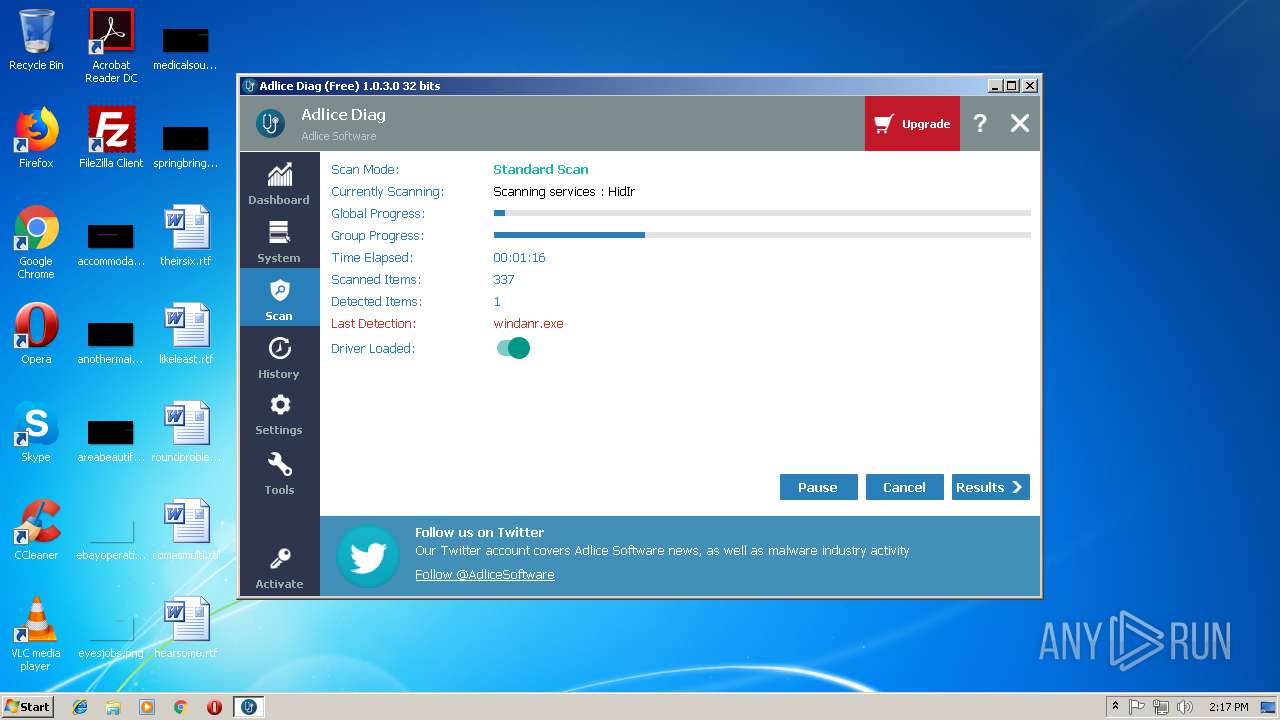Select hearsome.rtf desktop file
Viewport: 1280px width, 720px height.
[x=186, y=628]
